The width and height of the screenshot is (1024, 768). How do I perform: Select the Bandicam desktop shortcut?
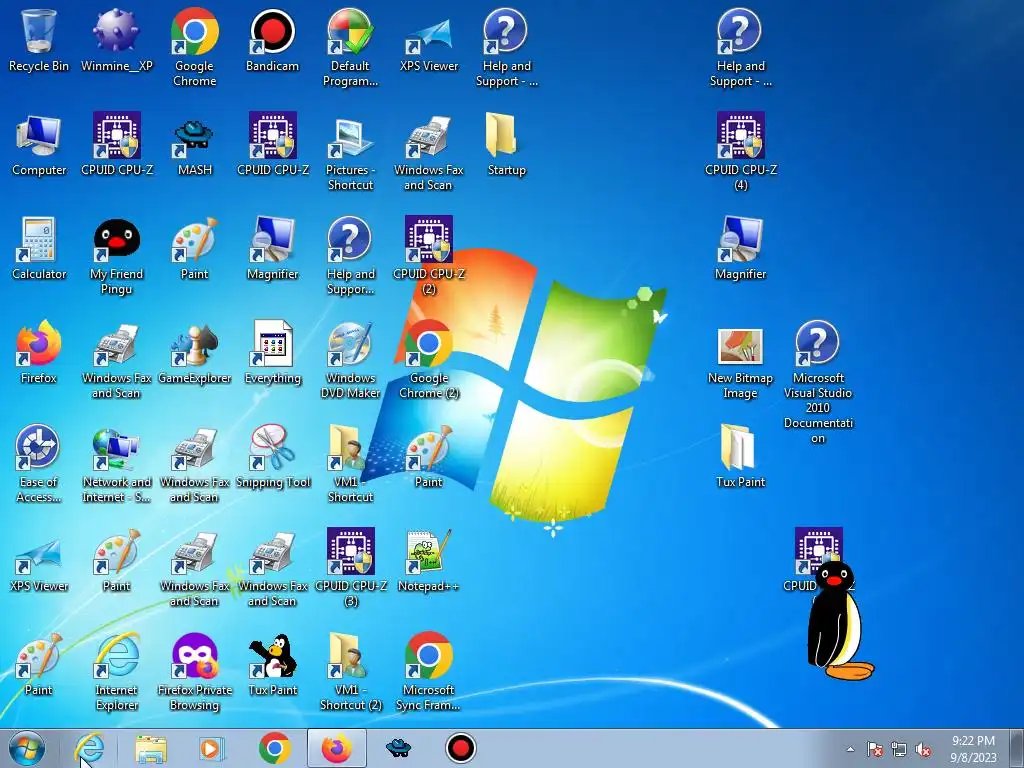tap(272, 40)
